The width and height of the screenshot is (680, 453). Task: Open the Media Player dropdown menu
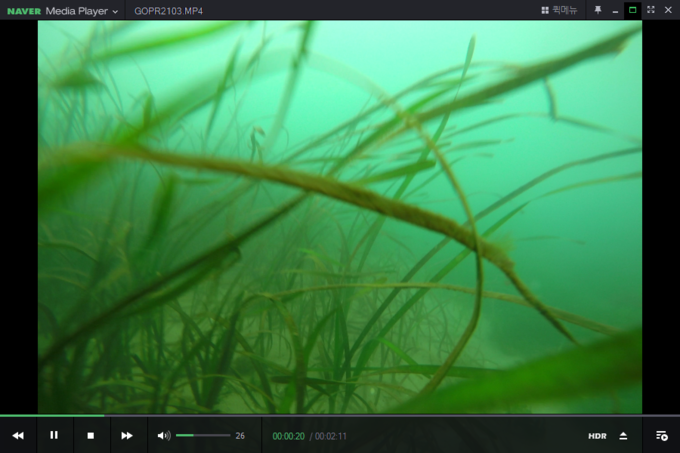[x=83, y=10]
